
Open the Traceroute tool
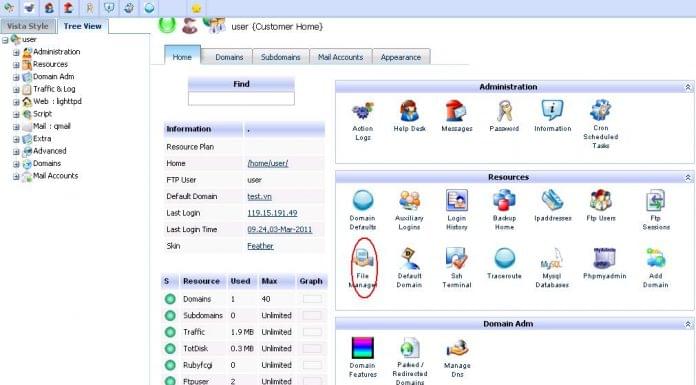tap(504, 258)
